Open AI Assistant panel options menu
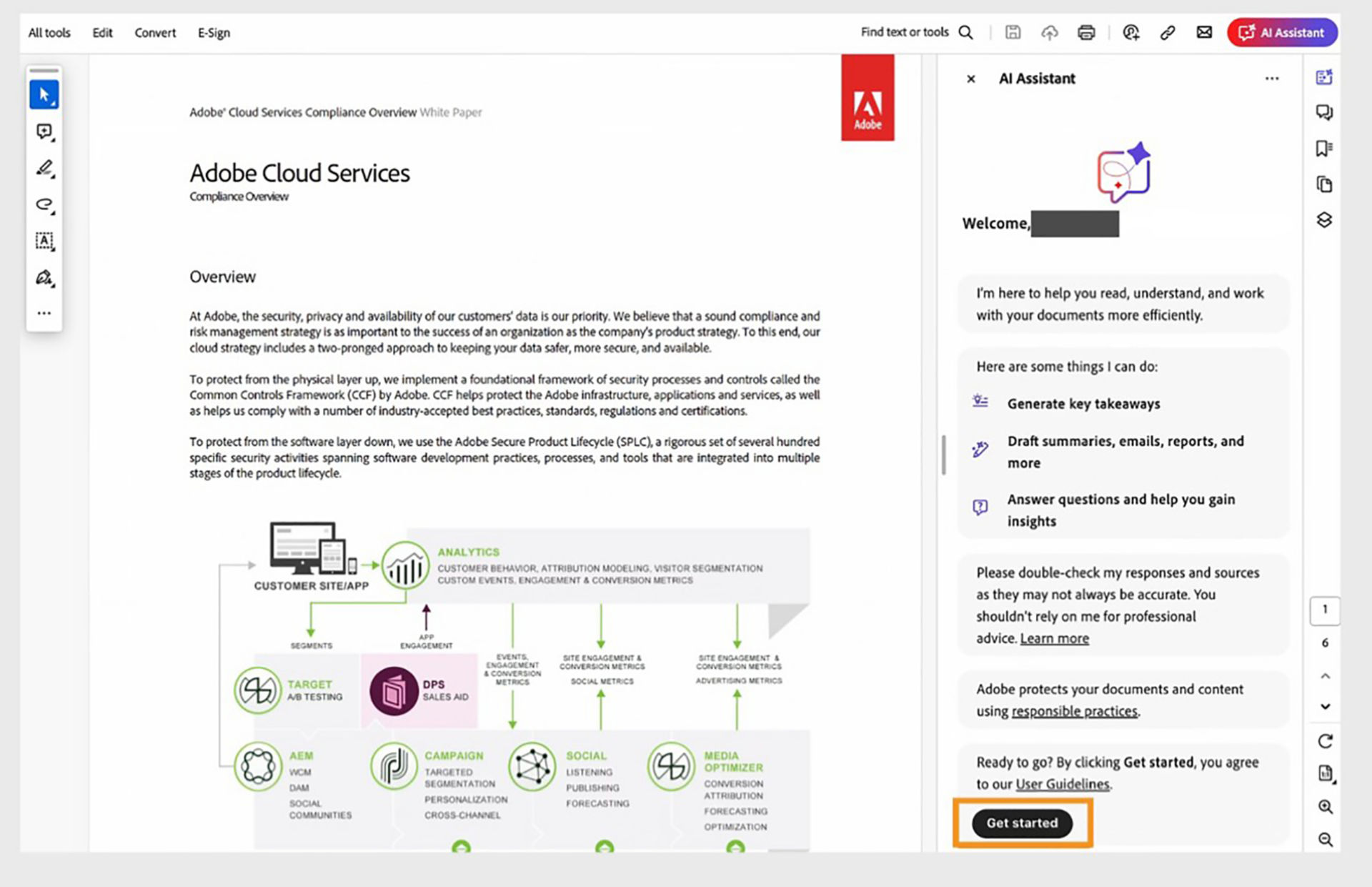The image size is (1372, 887). click(1272, 79)
